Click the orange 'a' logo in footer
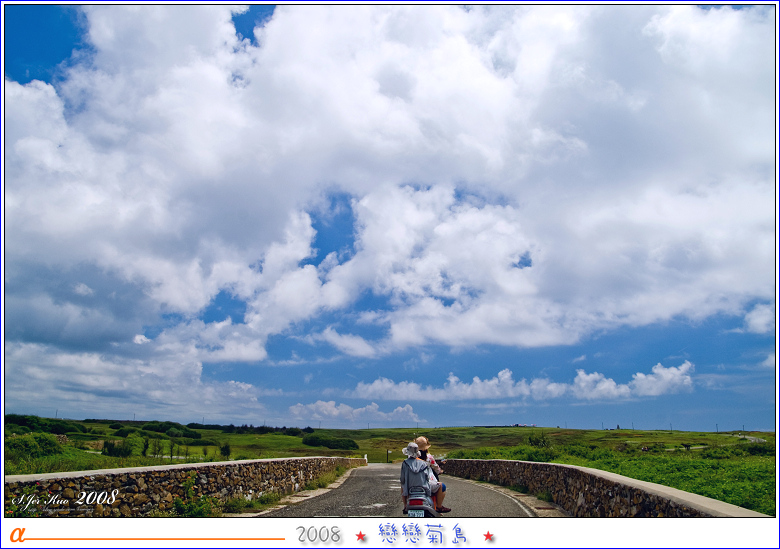This screenshot has width=780, height=549. [x=17, y=535]
